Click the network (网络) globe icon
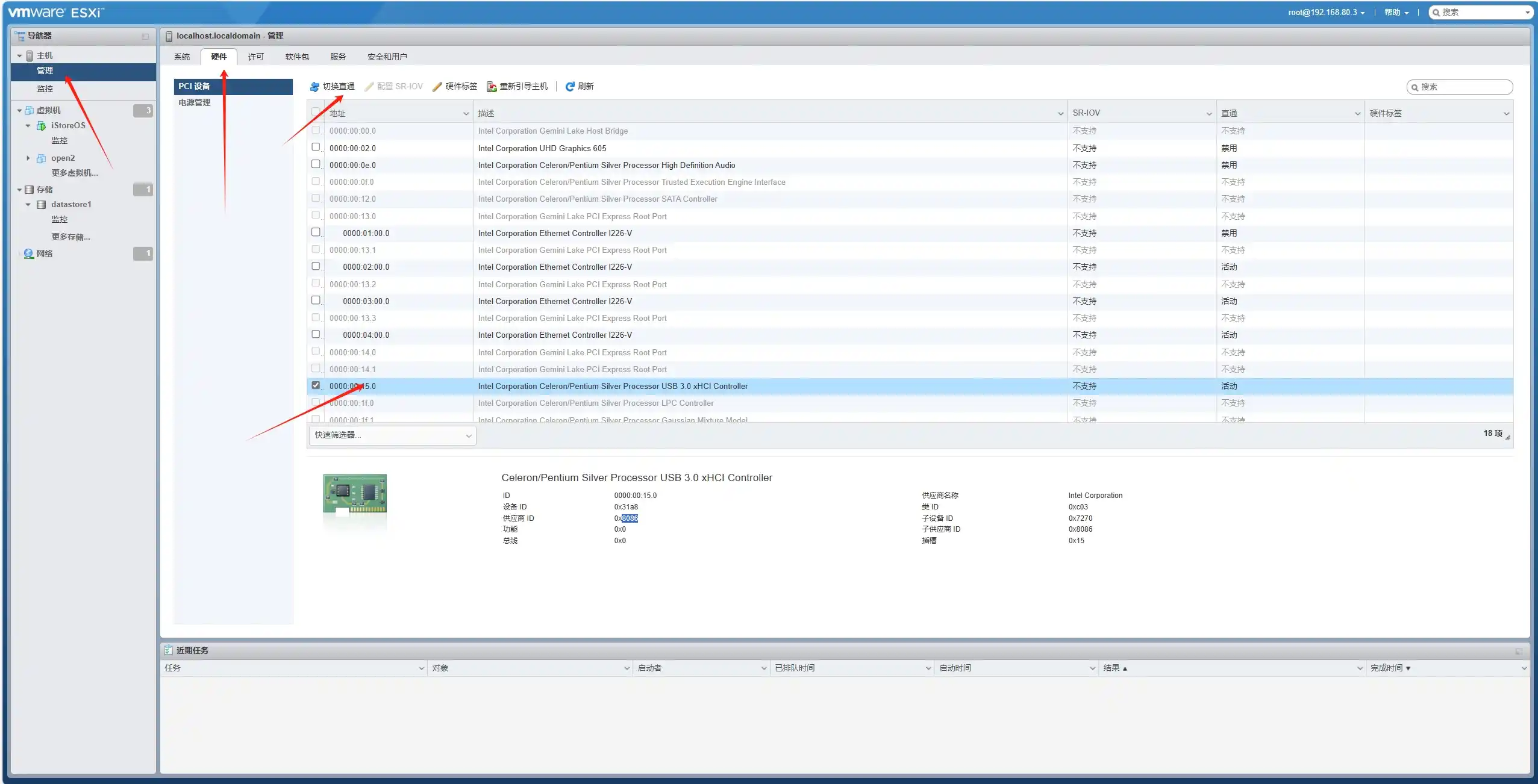Screen dimensions: 1538x784 [x=28, y=254]
